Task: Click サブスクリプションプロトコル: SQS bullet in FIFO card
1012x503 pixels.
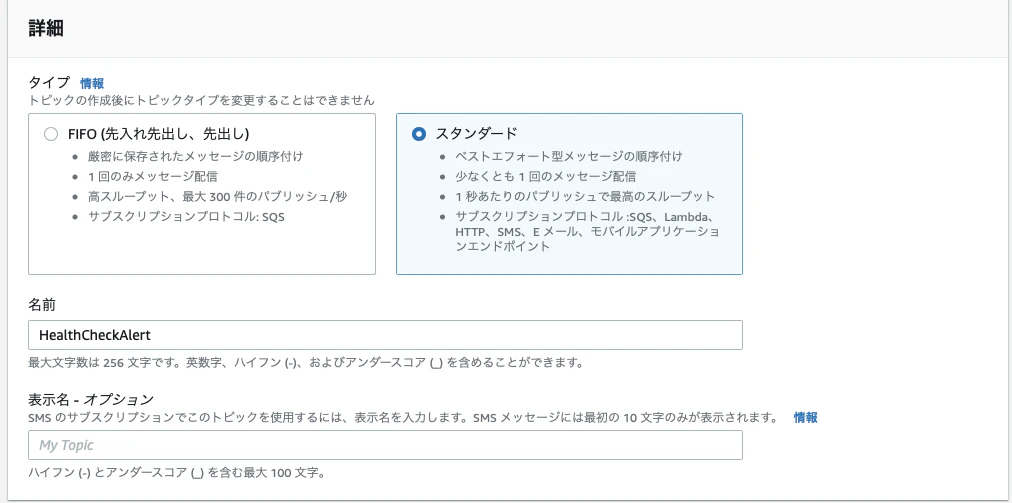Action: pyautogui.click(x=186, y=216)
